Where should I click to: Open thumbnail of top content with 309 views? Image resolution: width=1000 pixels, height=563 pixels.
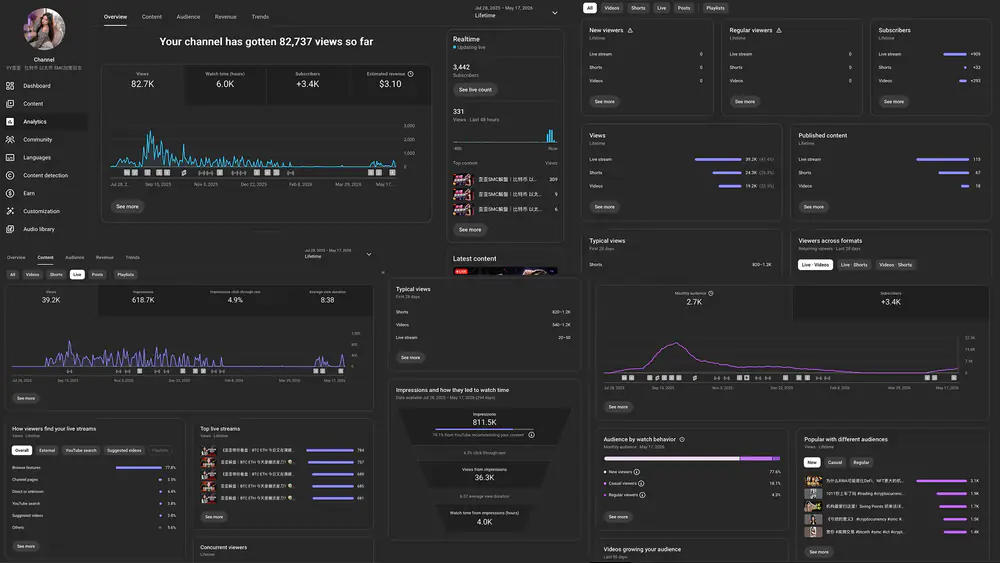tap(462, 180)
